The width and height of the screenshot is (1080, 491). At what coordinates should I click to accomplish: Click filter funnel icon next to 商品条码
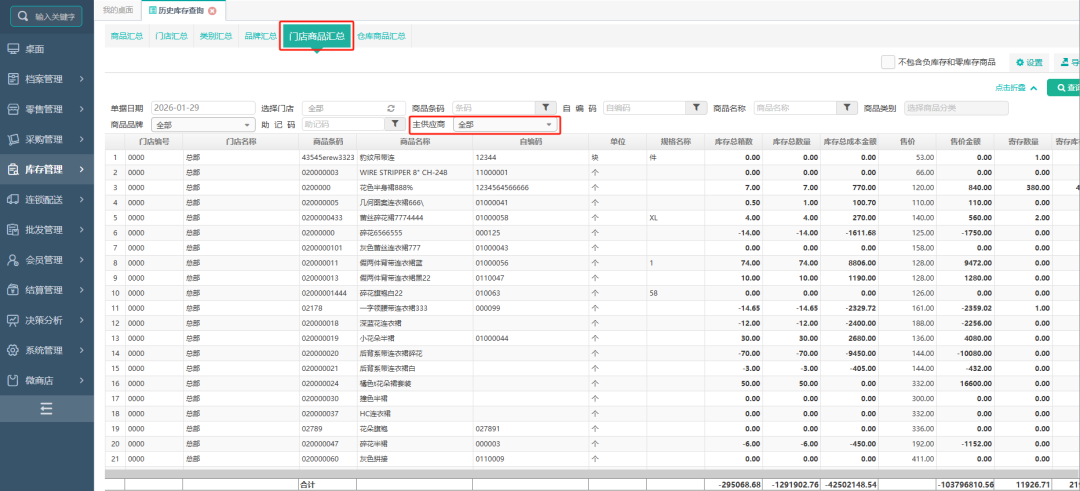(x=546, y=108)
